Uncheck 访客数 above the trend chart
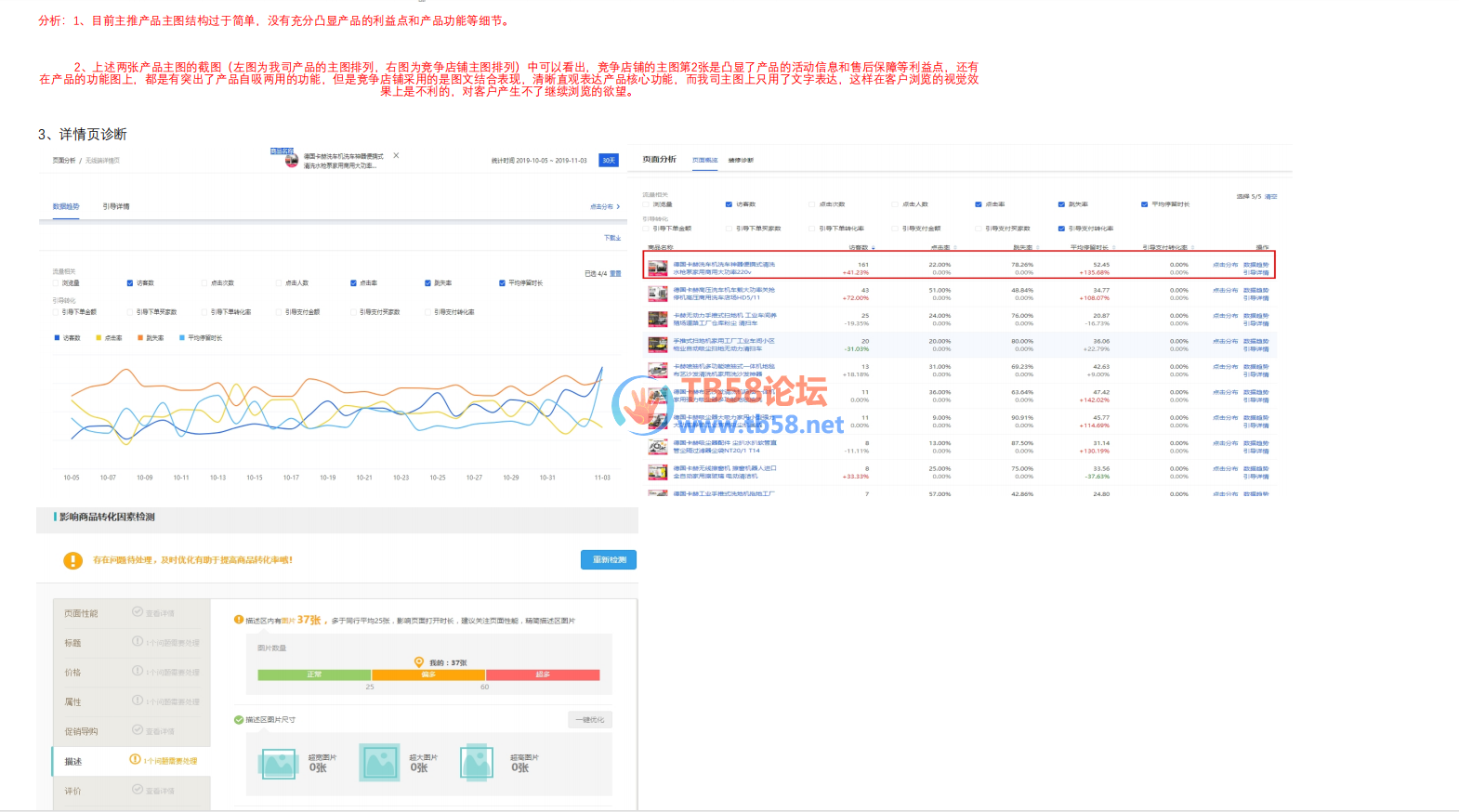The width and height of the screenshot is (1459, 812). click(130, 283)
